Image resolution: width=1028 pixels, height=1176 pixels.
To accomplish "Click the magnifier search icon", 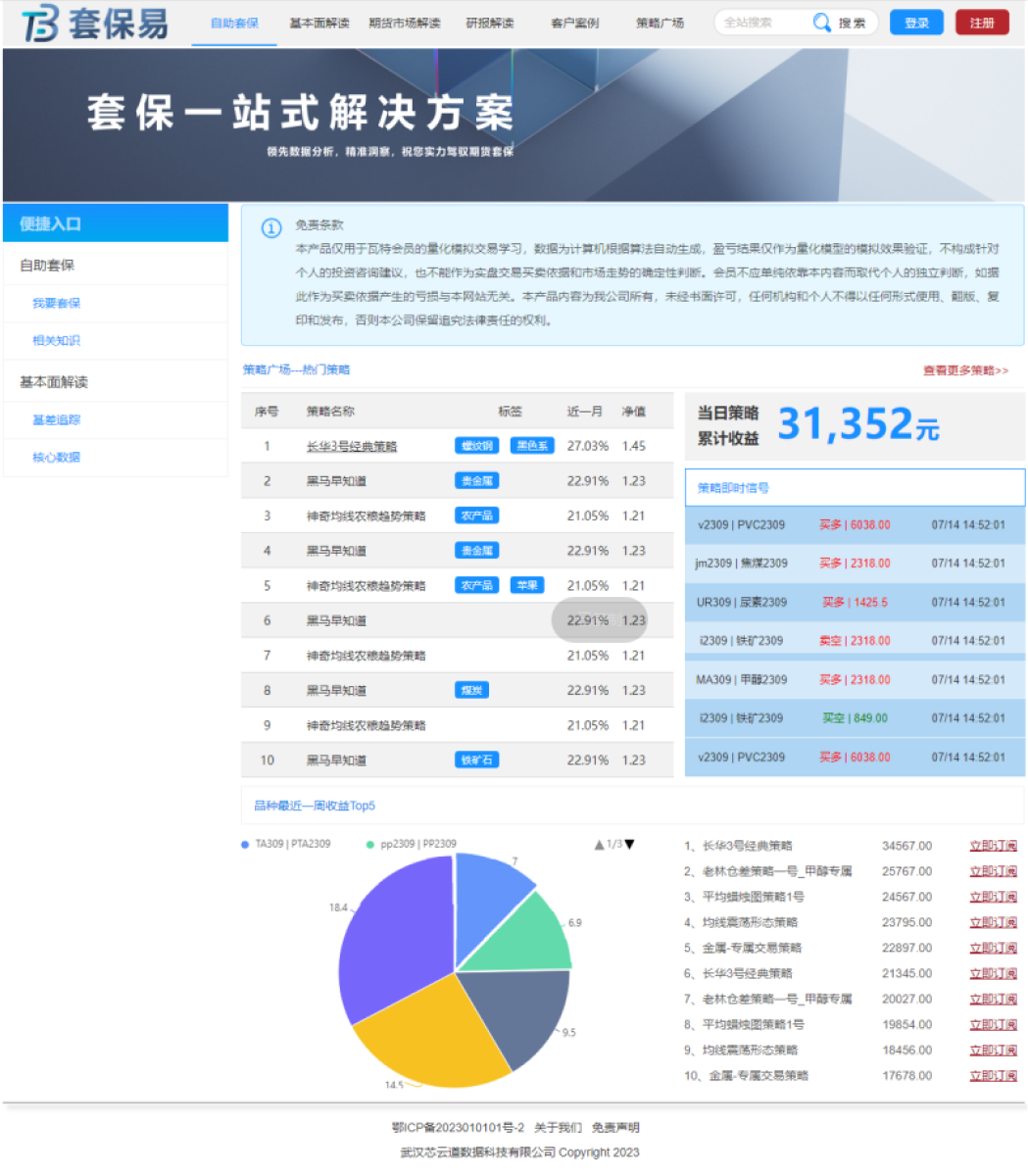I will tap(821, 23).
